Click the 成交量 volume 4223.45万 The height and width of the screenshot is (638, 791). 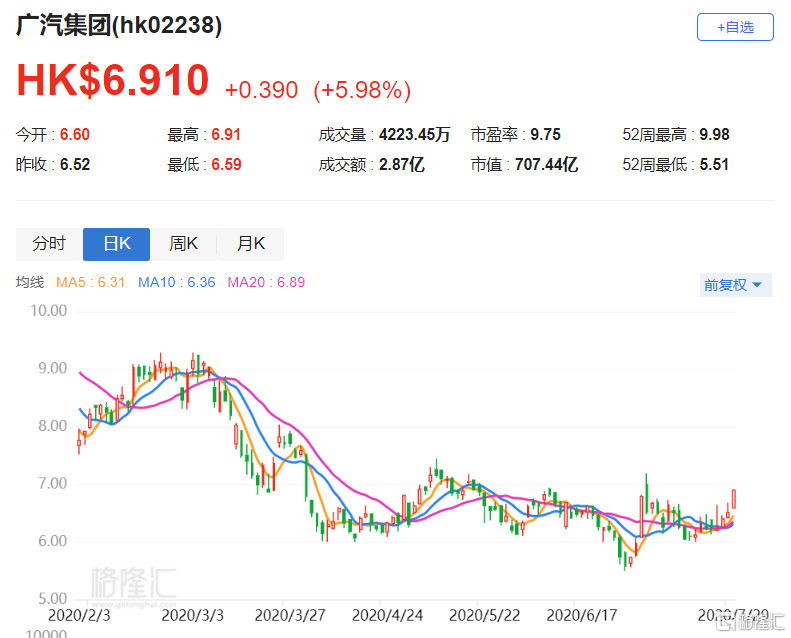414,135
